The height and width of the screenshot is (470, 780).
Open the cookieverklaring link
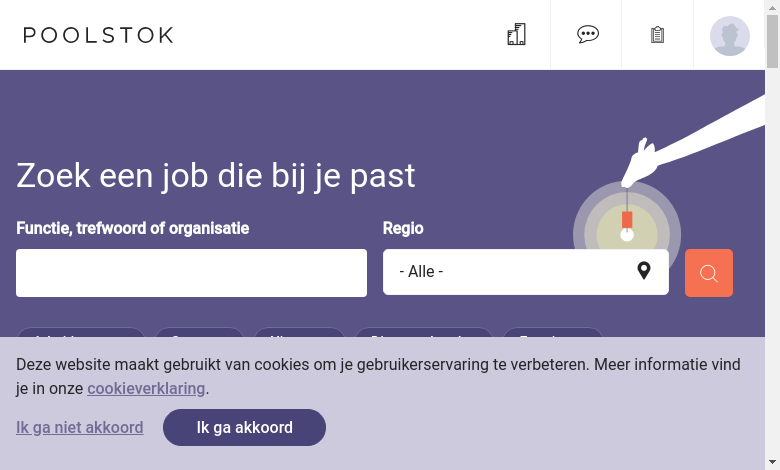146,388
